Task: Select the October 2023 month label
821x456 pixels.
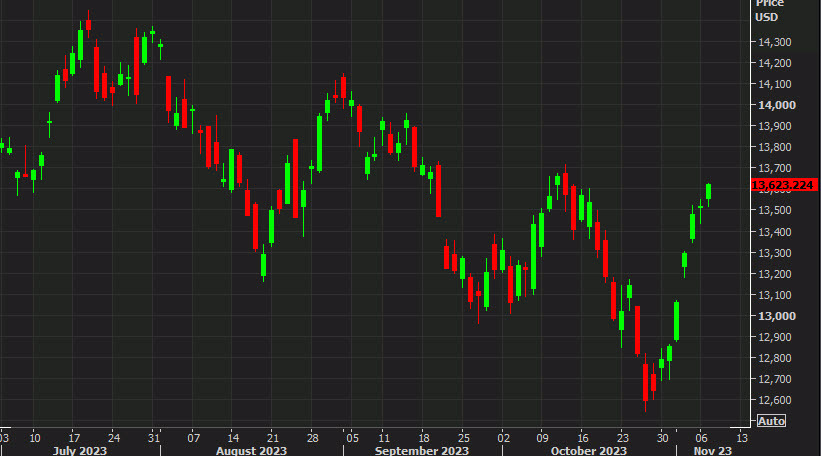Action: pyautogui.click(x=589, y=451)
